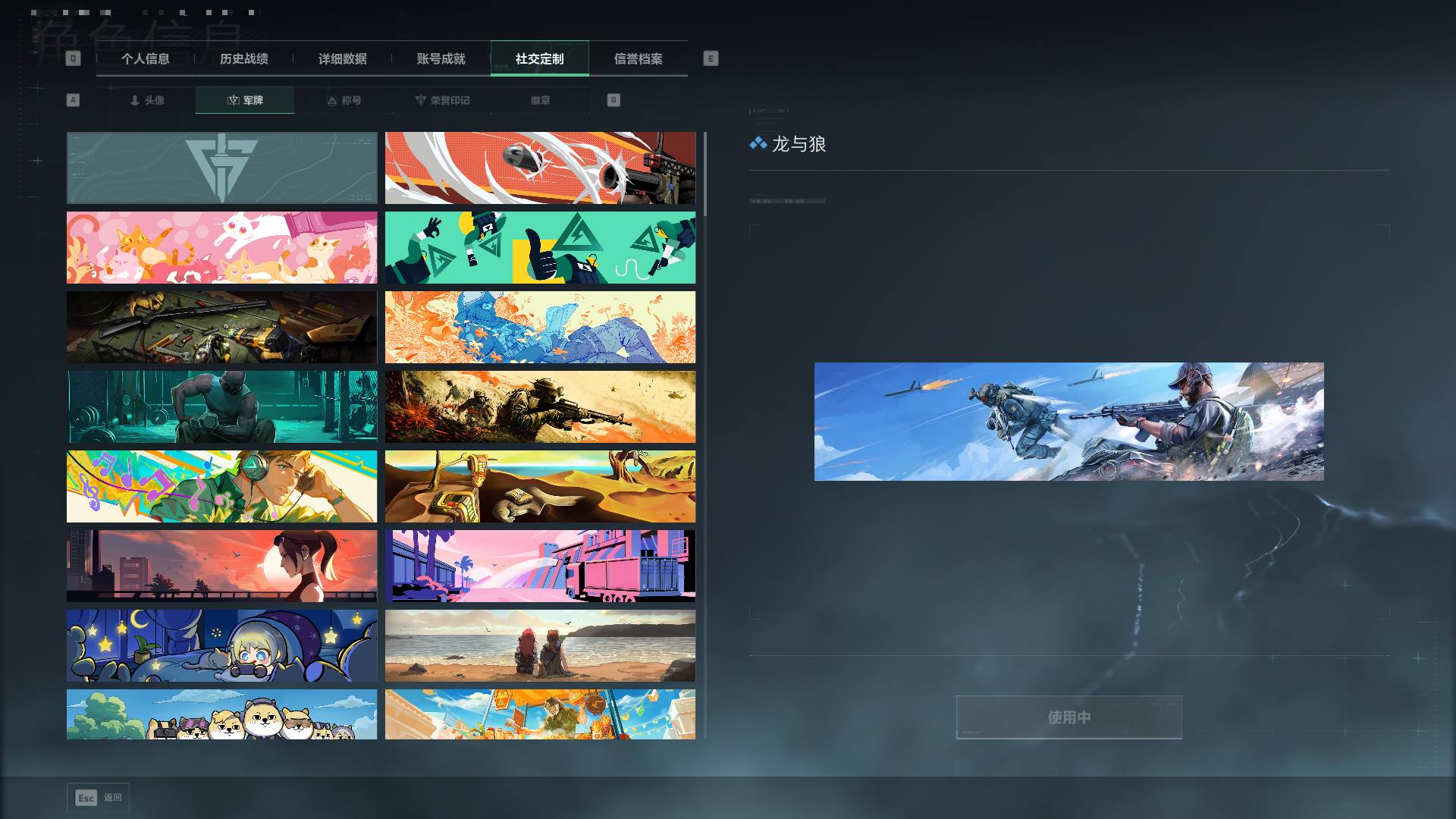This screenshot has height=819, width=1456.
Task: Select the melting desert sculpture banner
Action: point(540,487)
